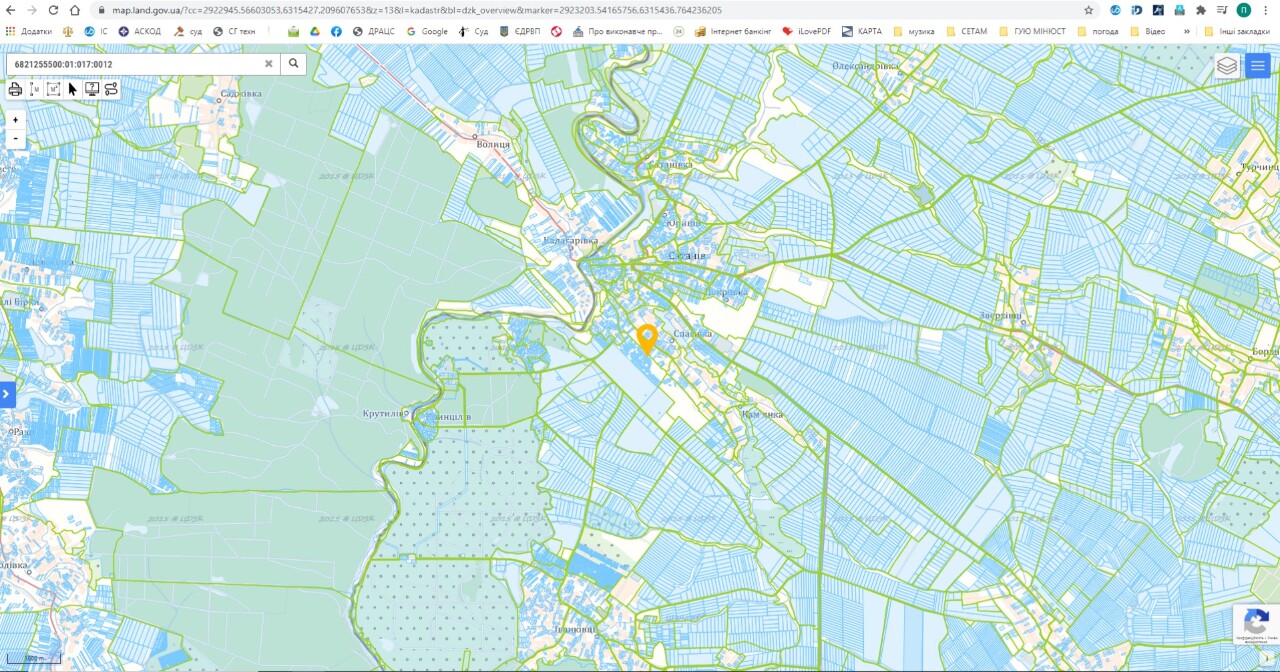
Task: Open the Інтернет банкінг bookmark
Action: pyautogui.click(x=733, y=31)
